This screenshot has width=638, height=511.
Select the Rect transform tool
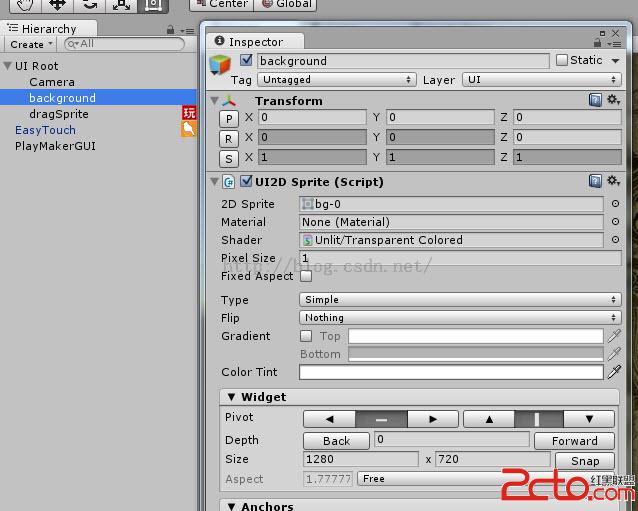(x=153, y=5)
